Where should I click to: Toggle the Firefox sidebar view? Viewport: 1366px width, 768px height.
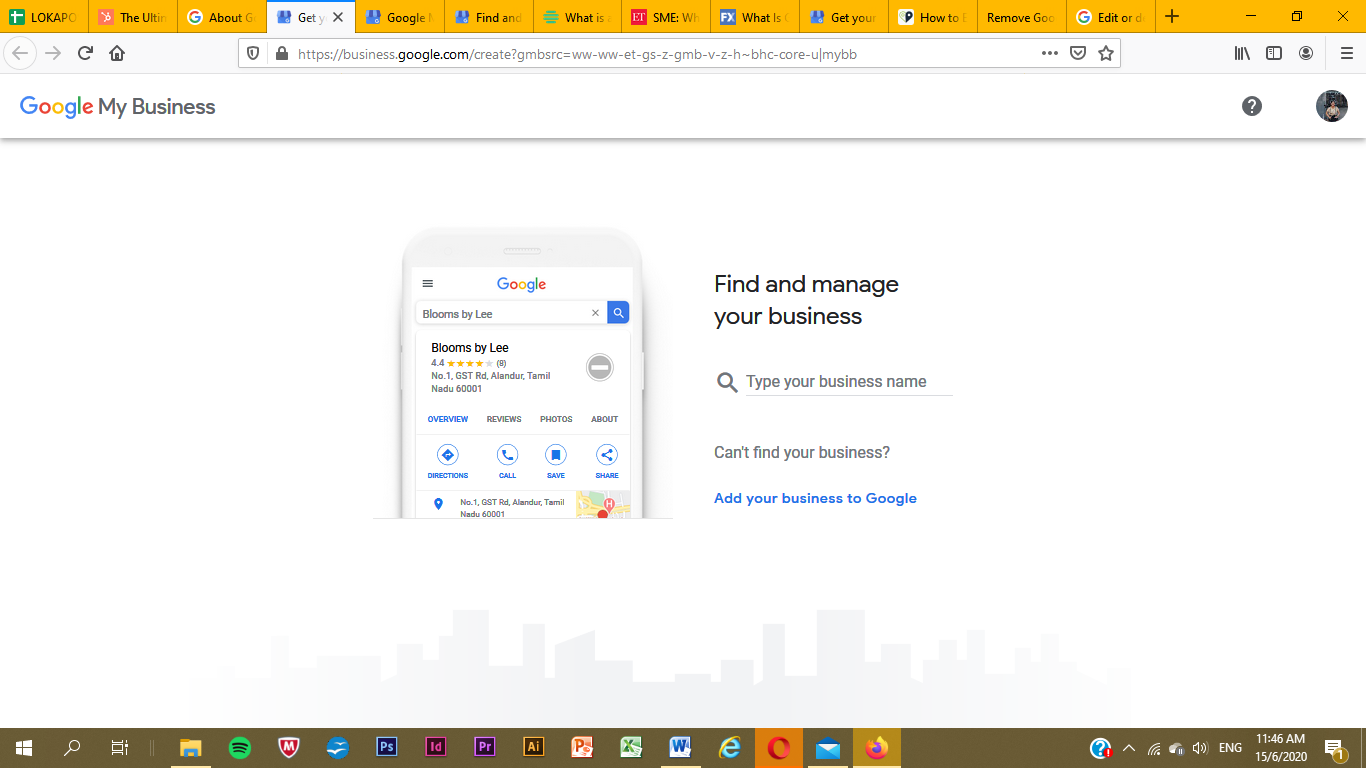coord(1274,53)
